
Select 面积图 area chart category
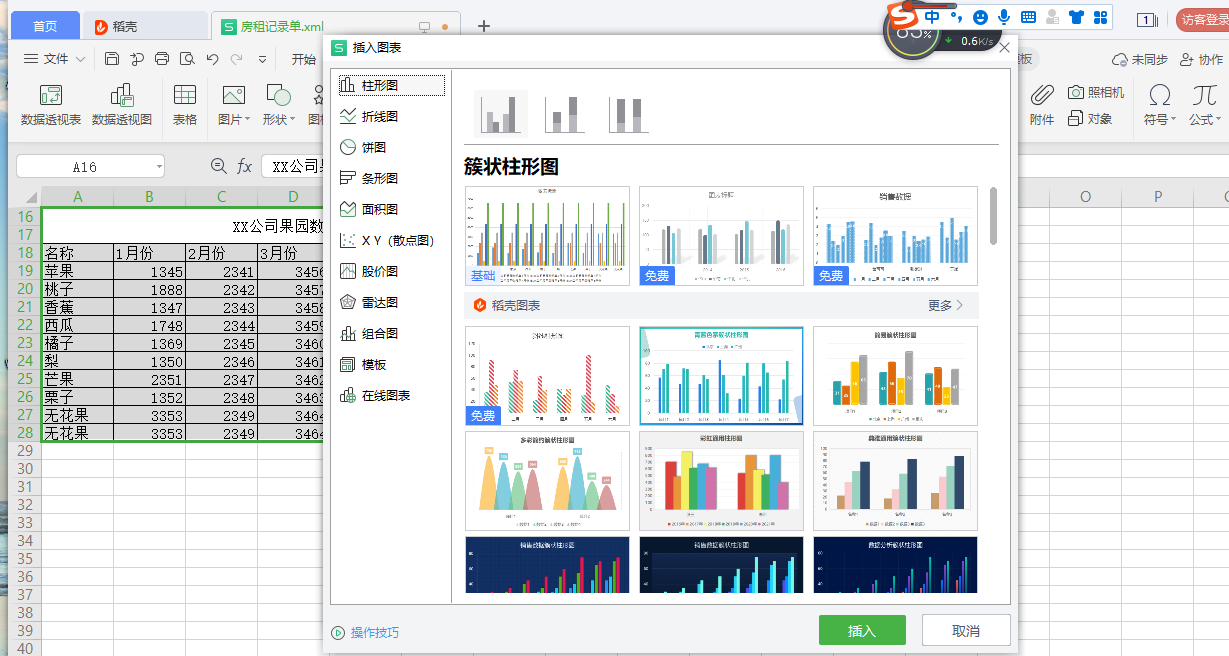pyautogui.click(x=369, y=210)
